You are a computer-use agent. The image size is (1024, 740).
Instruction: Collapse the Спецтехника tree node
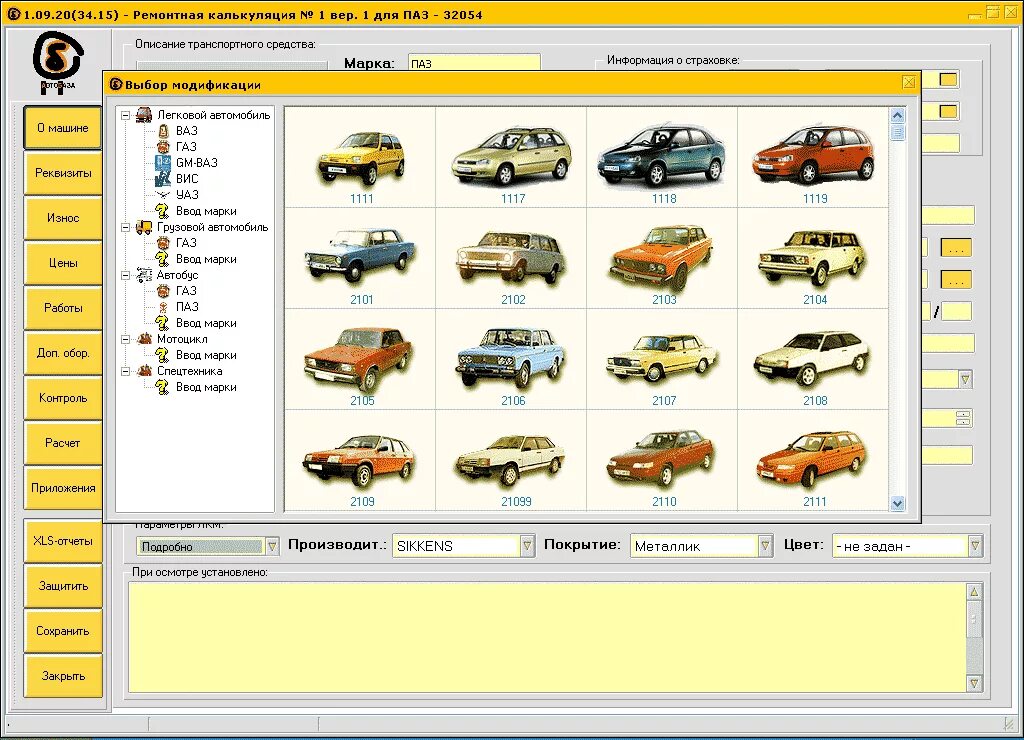(x=125, y=372)
